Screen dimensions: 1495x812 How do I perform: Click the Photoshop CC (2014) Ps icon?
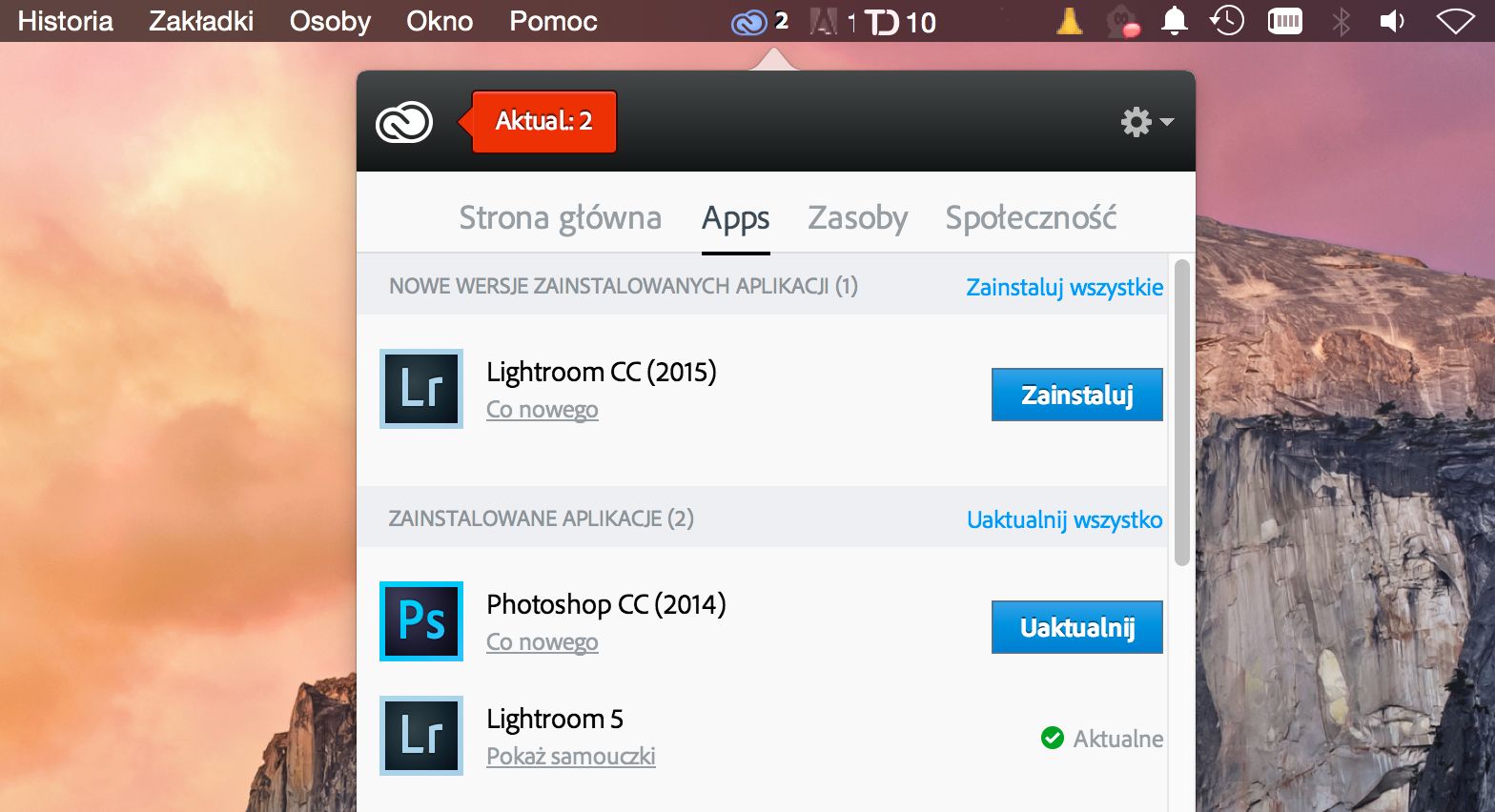421,621
